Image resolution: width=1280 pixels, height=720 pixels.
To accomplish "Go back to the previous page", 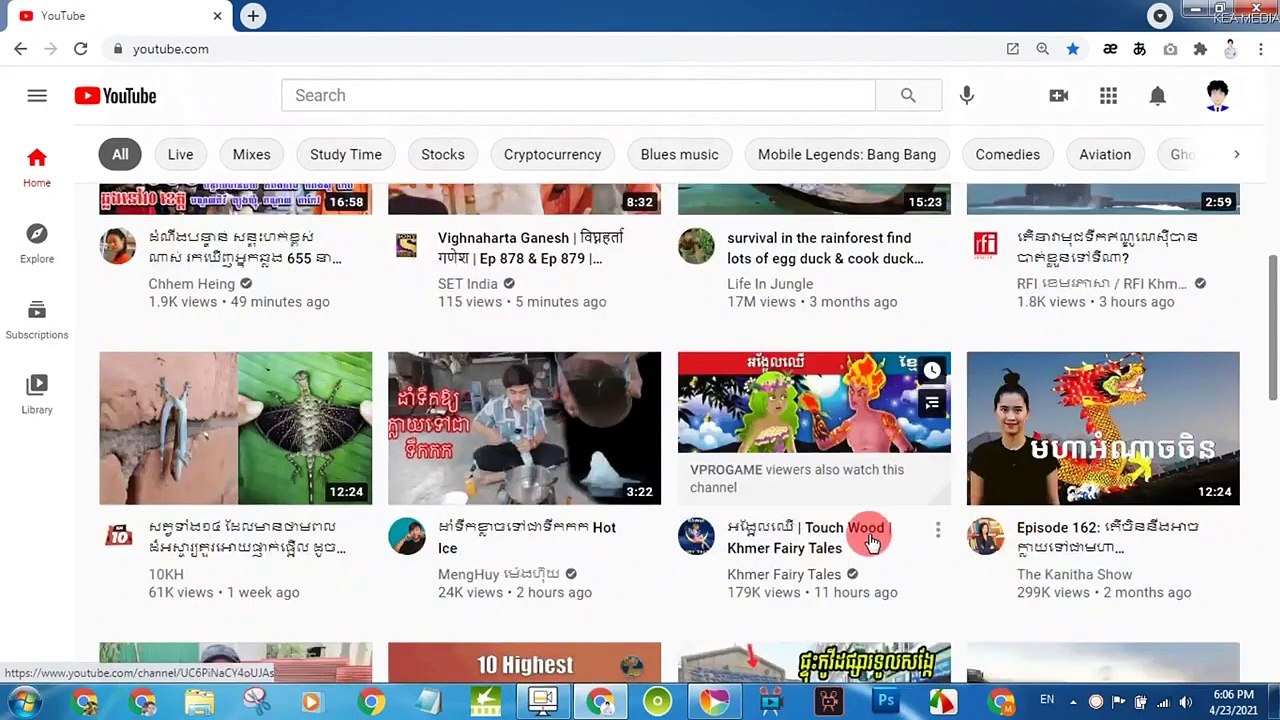I will click(21, 49).
